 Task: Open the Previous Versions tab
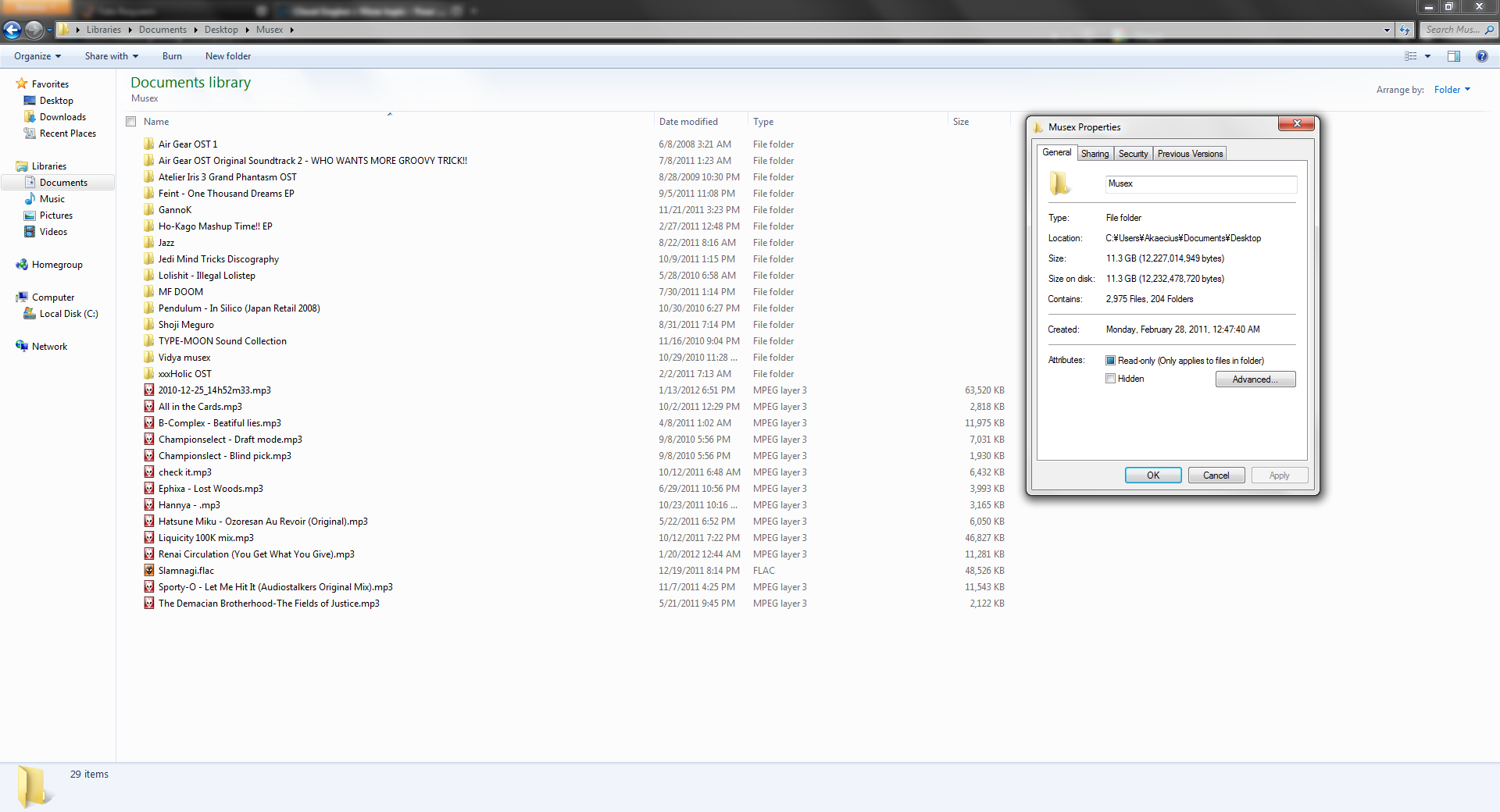tap(1190, 154)
